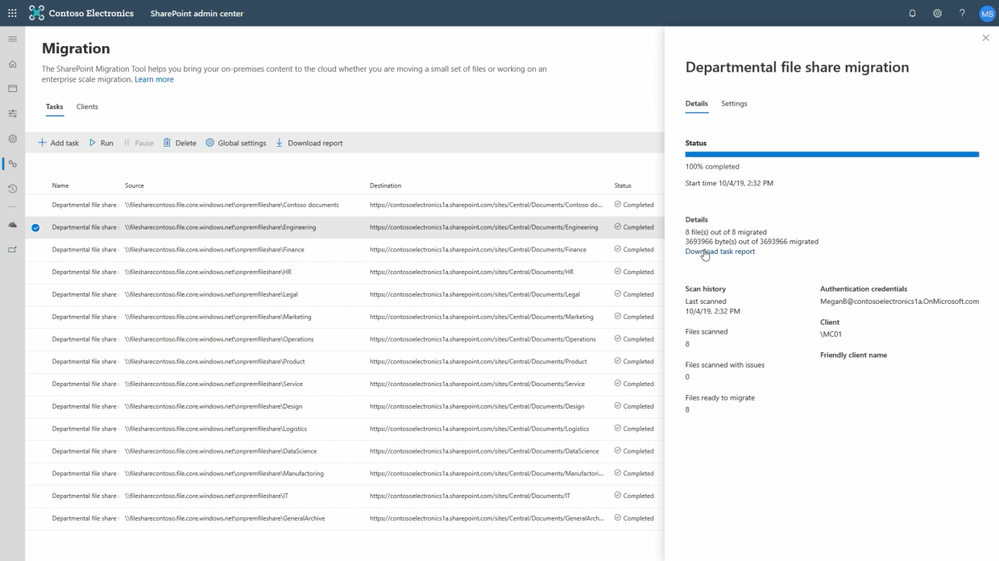Go to Home in sidebar
Image resolution: width=999 pixels, height=561 pixels.
click(12, 64)
